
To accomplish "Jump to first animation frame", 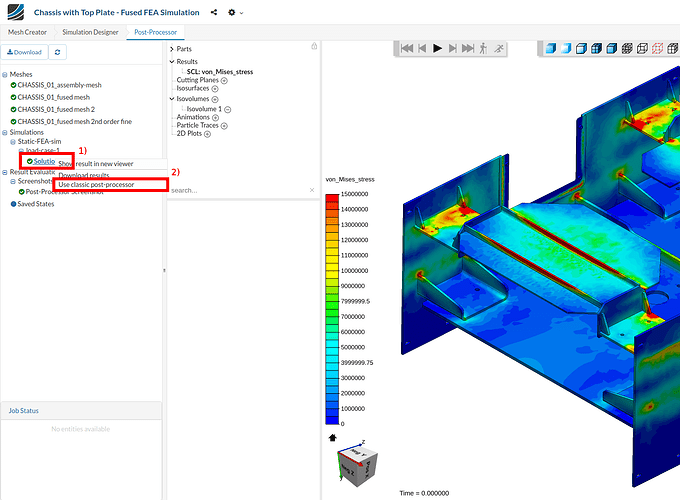I will tap(407, 48).
